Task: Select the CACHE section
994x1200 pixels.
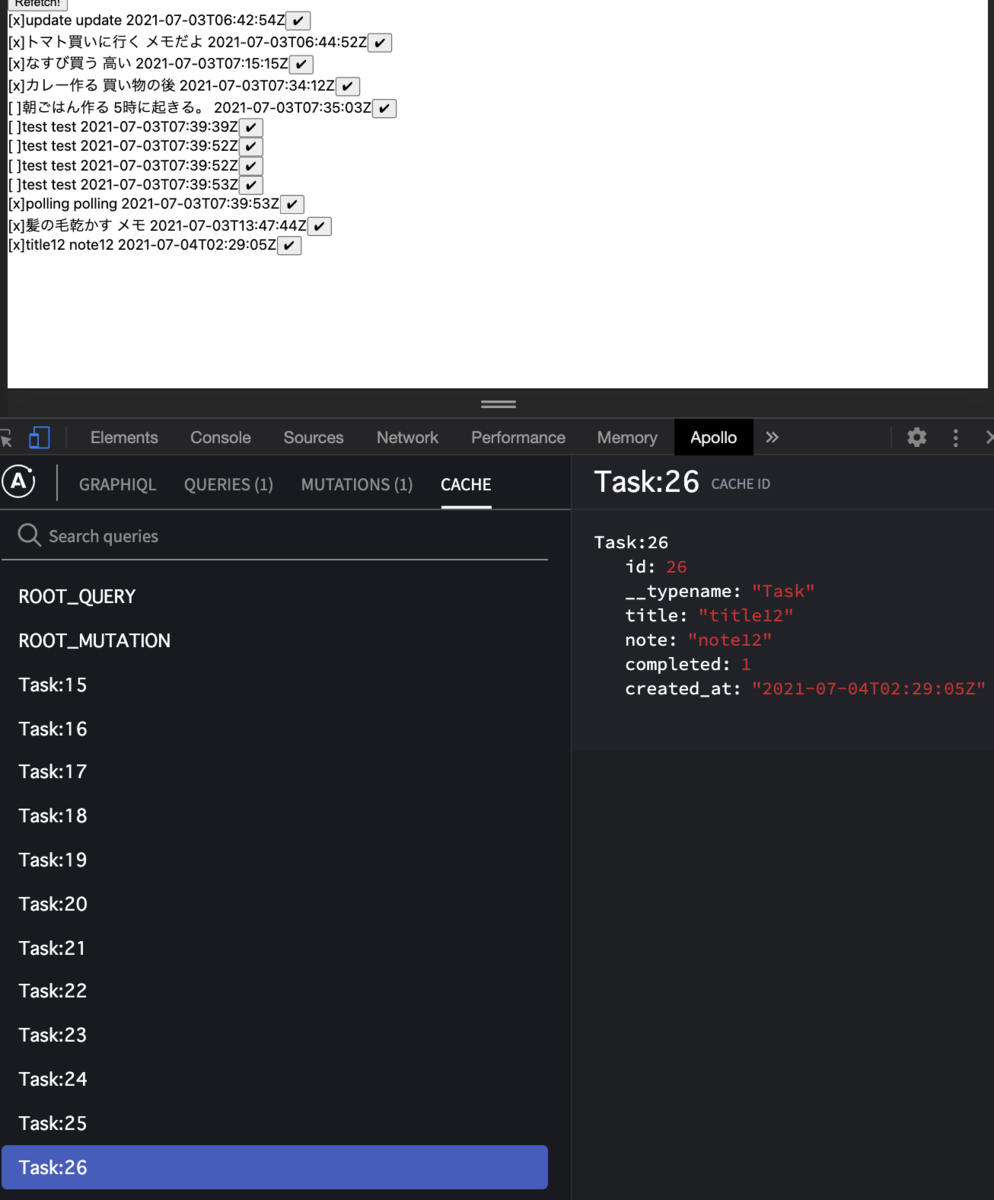Action: pos(466,484)
